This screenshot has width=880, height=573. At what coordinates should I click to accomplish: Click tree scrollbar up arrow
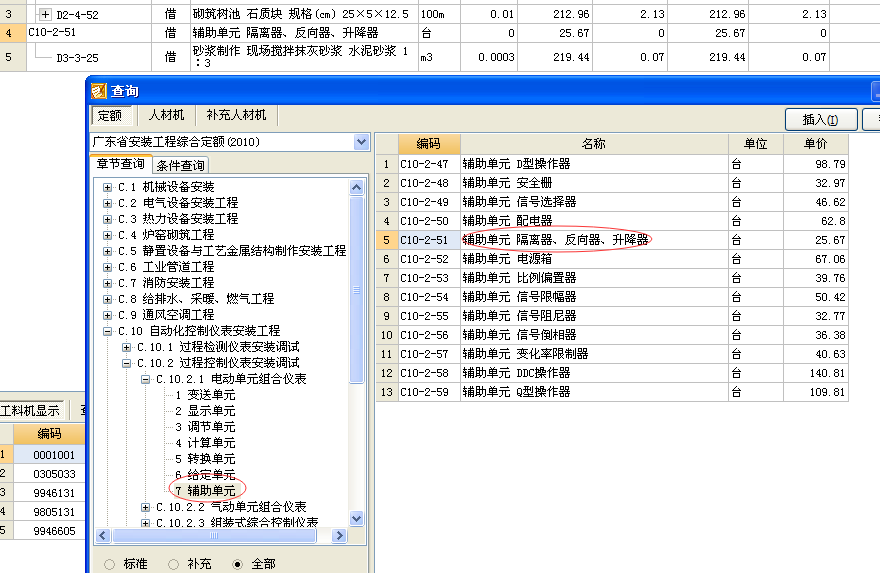[356, 187]
